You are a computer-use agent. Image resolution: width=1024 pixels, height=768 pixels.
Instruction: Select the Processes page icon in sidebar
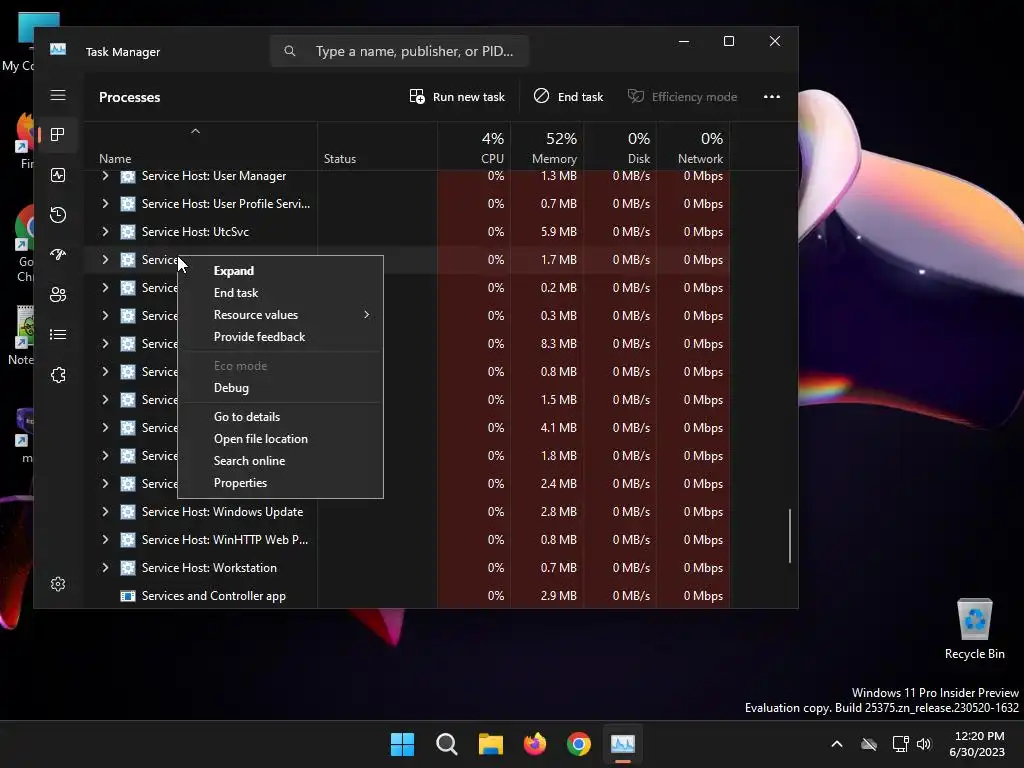pos(58,135)
